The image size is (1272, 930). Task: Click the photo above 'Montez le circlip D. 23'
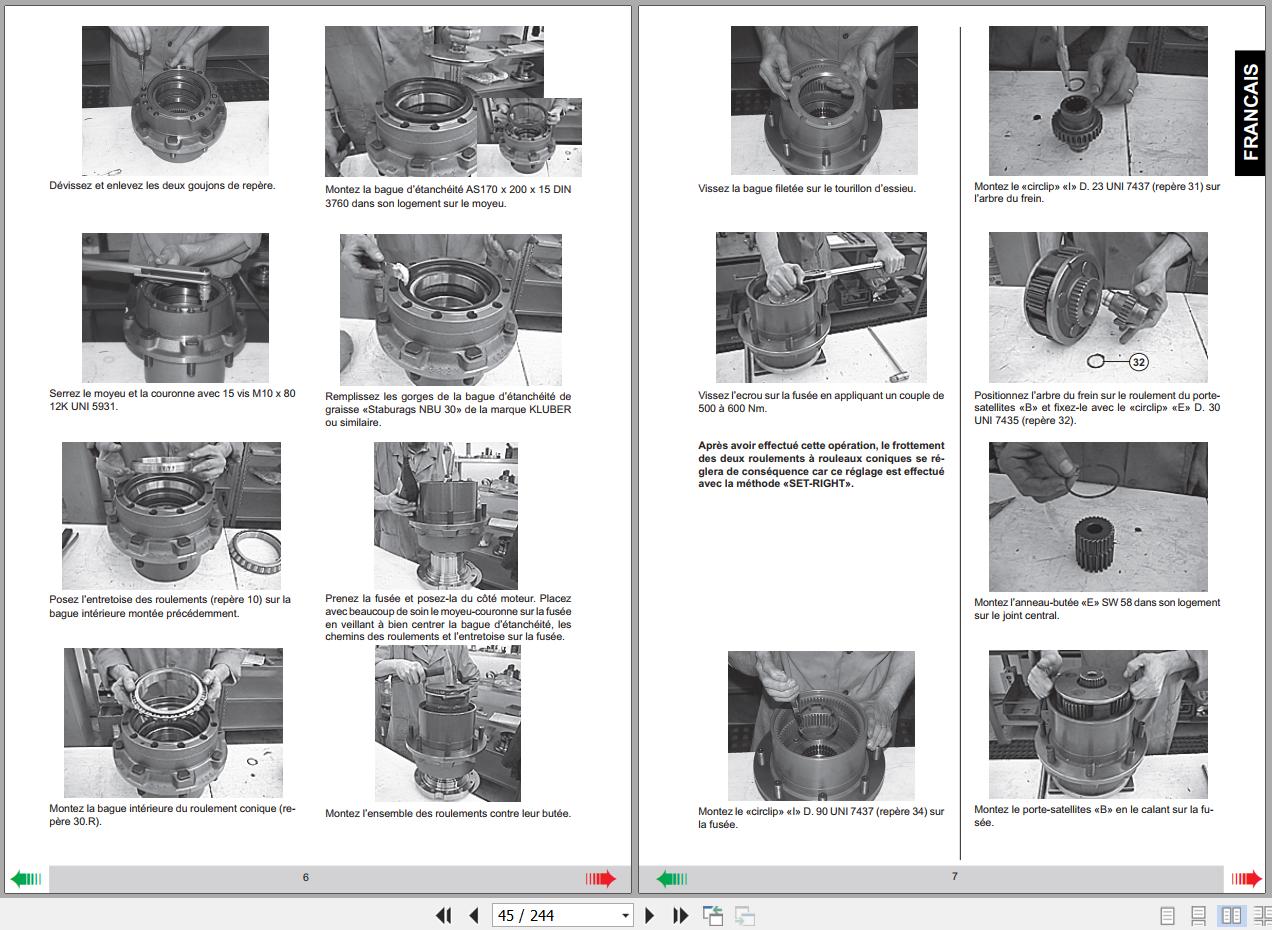(x=1098, y=101)
